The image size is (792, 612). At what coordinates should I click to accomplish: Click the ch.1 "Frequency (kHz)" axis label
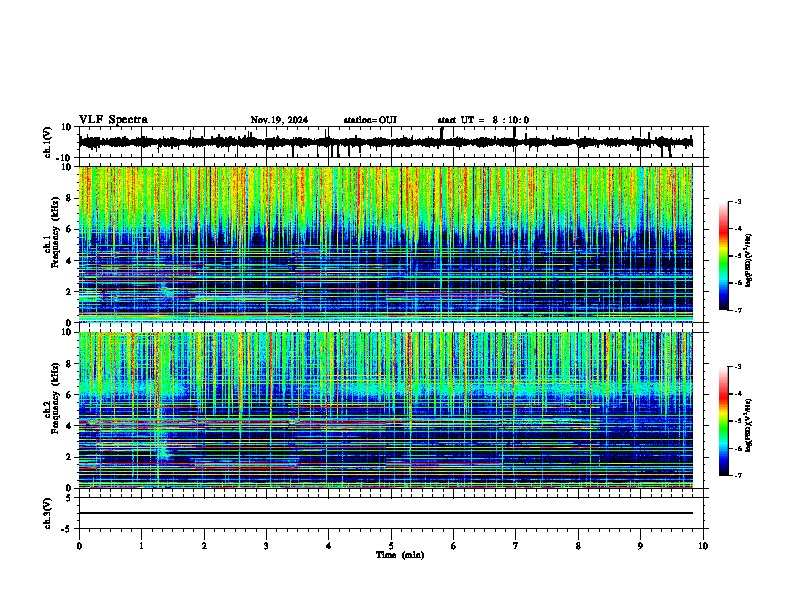(x=55, y=233)
